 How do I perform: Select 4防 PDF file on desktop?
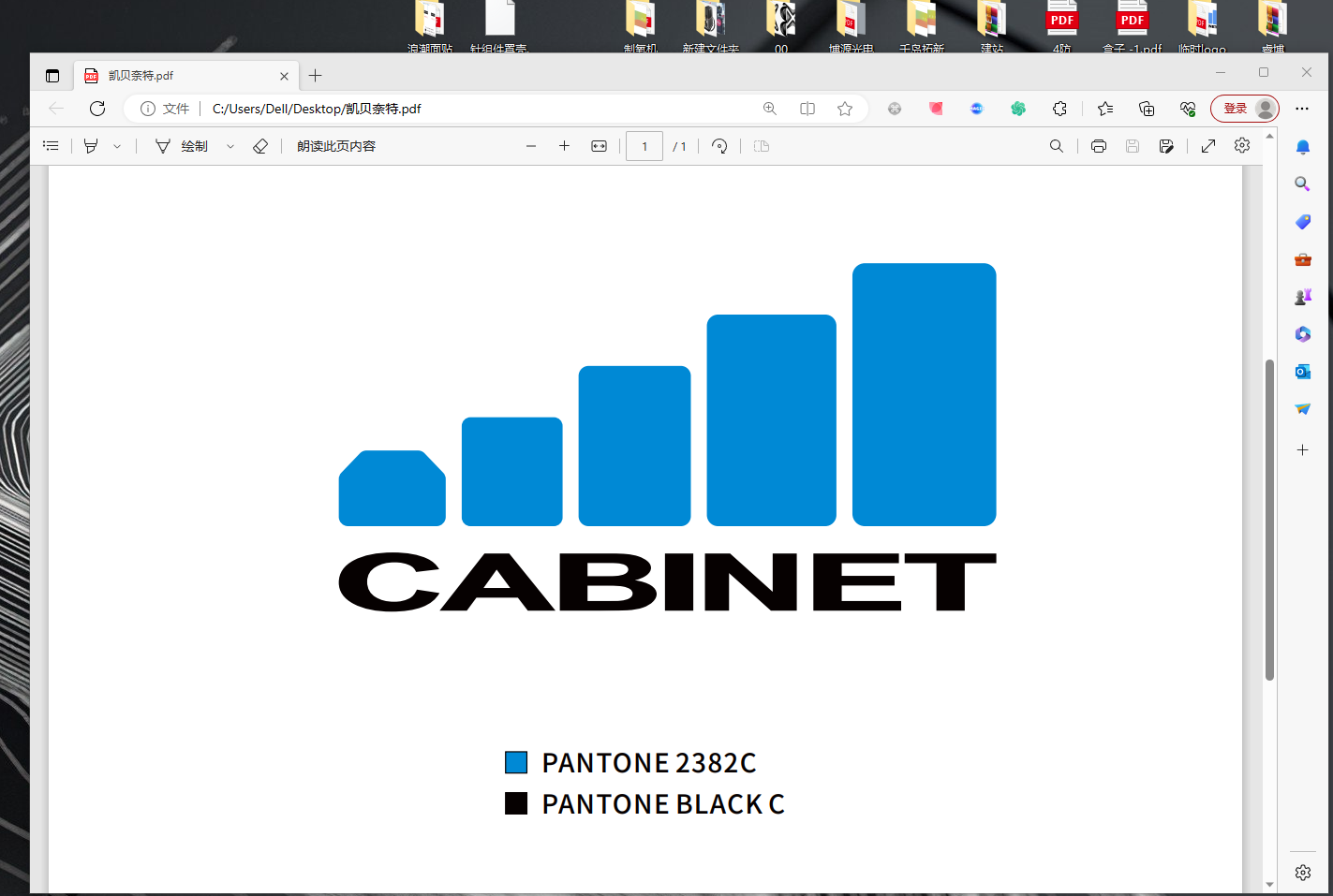click(x=1062, y=26)
